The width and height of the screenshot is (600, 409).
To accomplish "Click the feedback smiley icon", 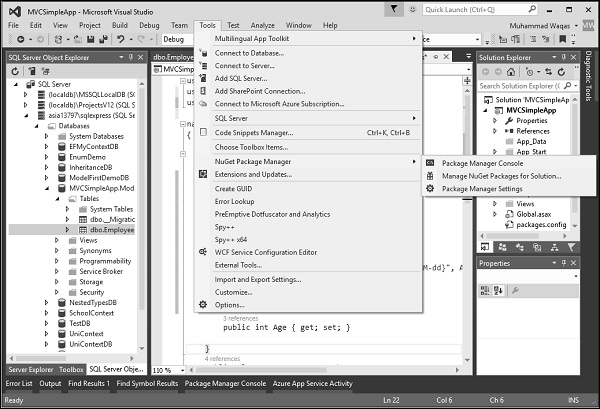I will [412, 9].
